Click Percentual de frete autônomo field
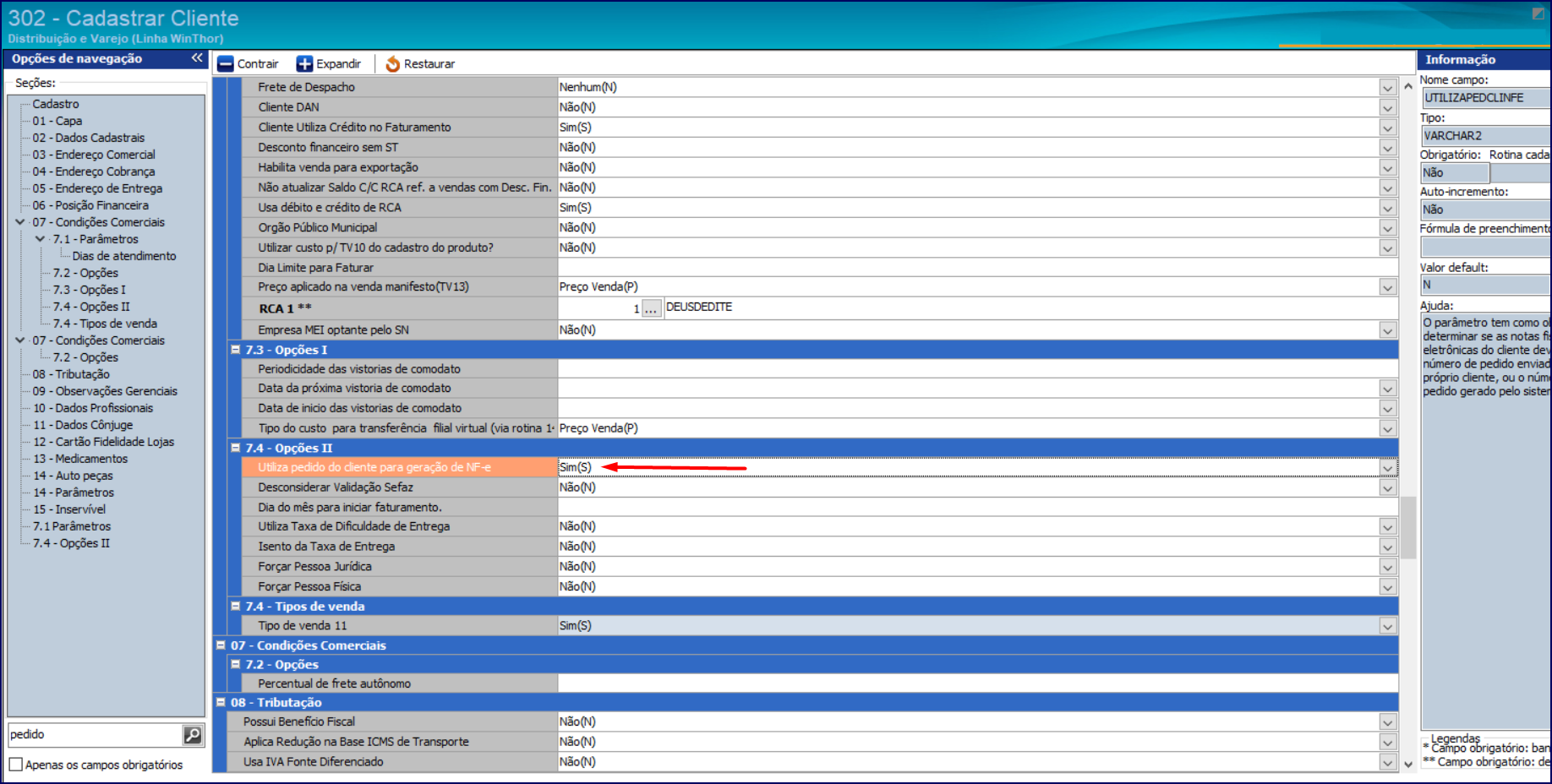The image size is (1552, 784). point(977,683)
